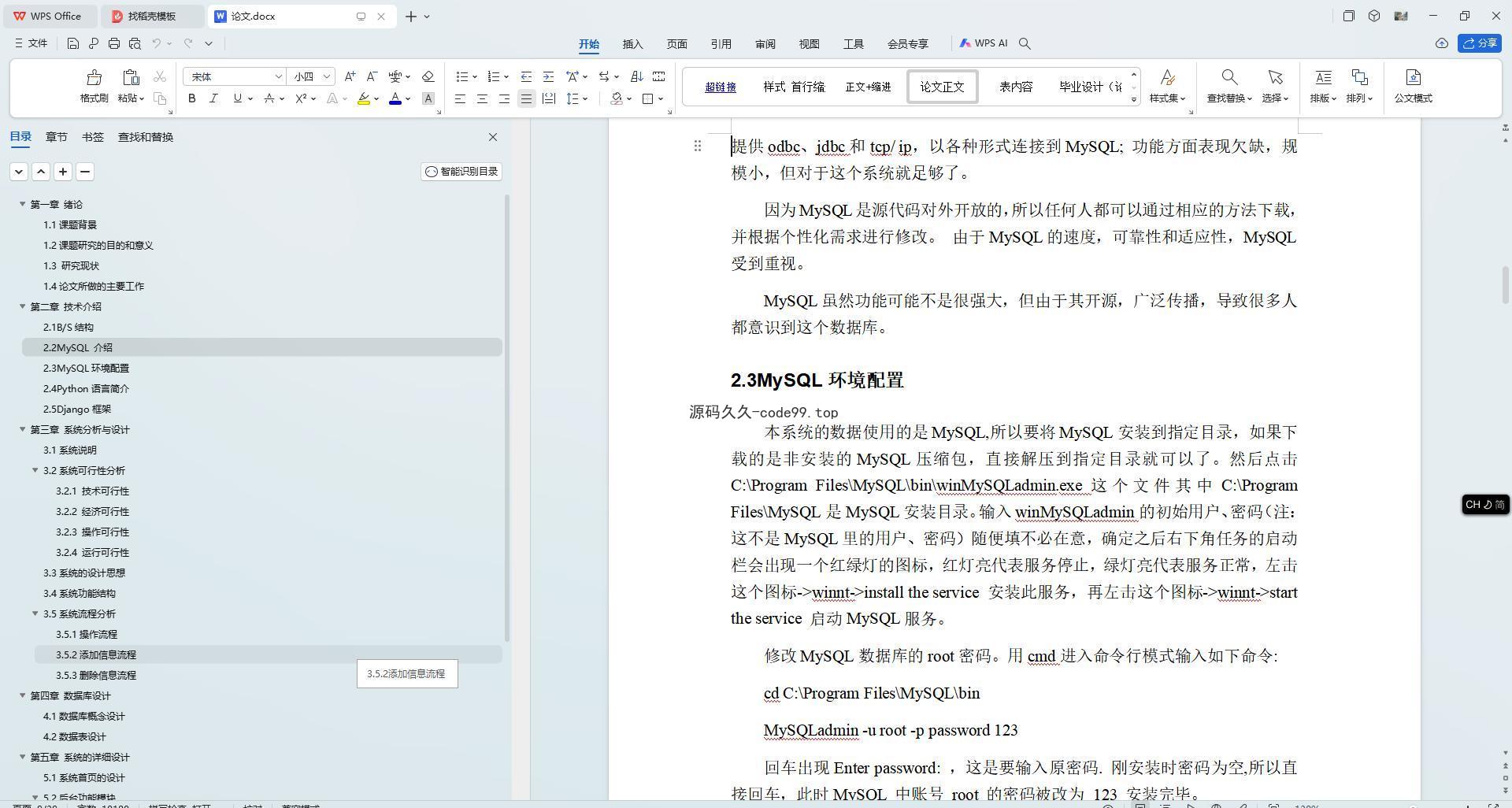
Task: Open the borders dropdown arrow
Action: (661, 98)
